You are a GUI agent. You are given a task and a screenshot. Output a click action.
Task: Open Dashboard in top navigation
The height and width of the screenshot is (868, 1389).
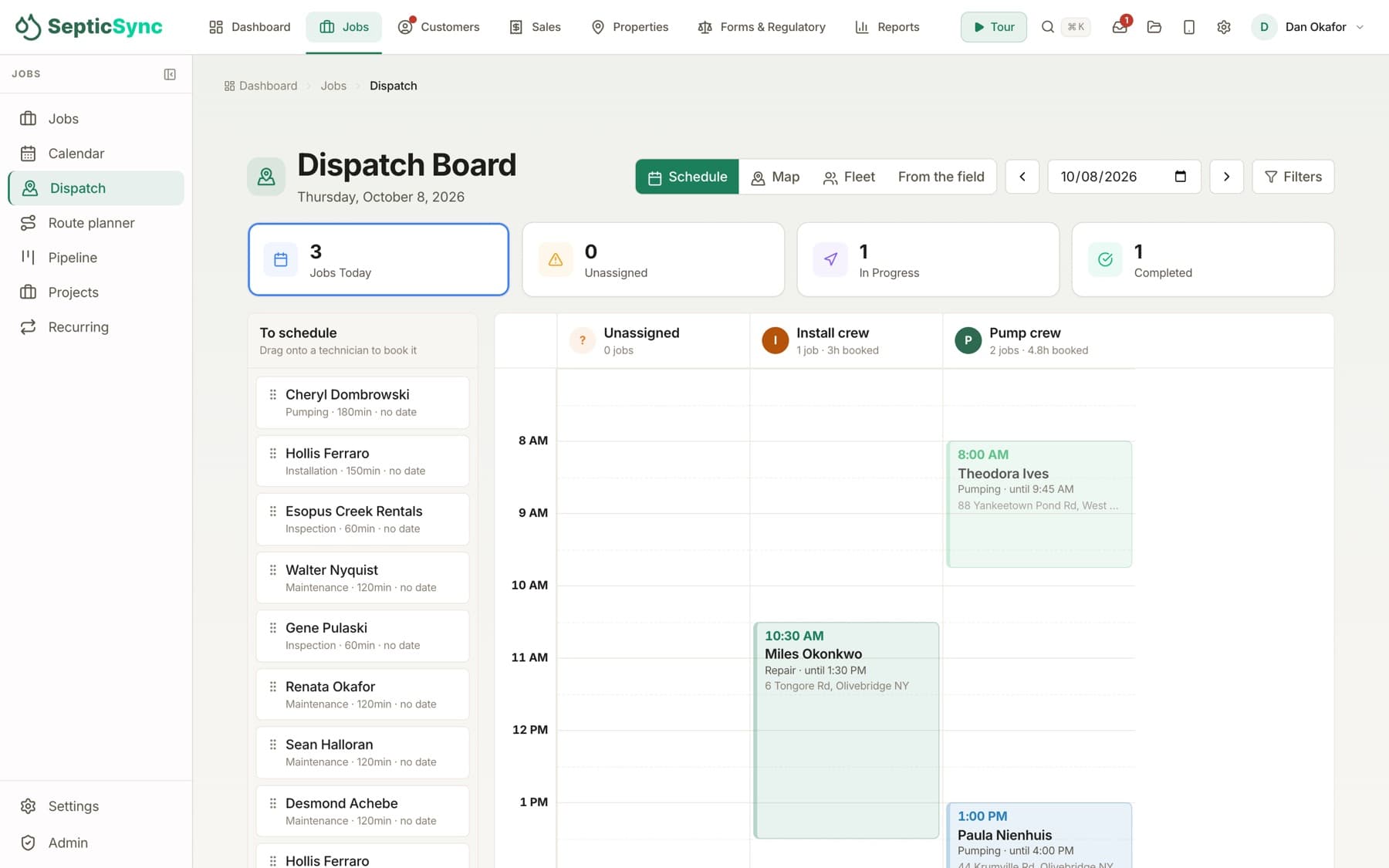249,27
